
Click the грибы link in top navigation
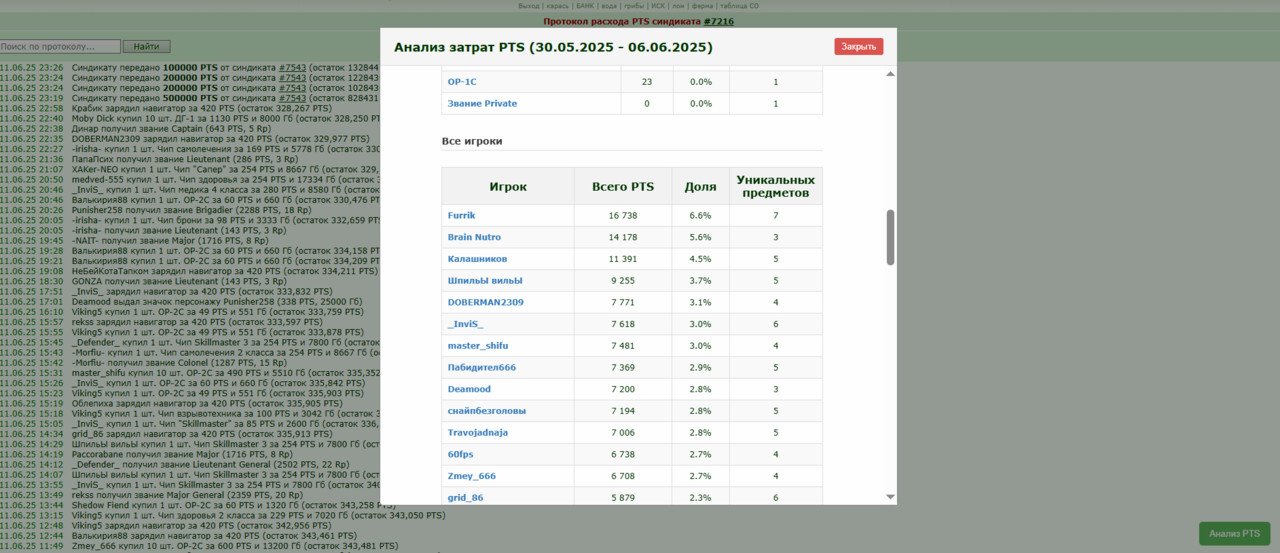tap(636, 6)
